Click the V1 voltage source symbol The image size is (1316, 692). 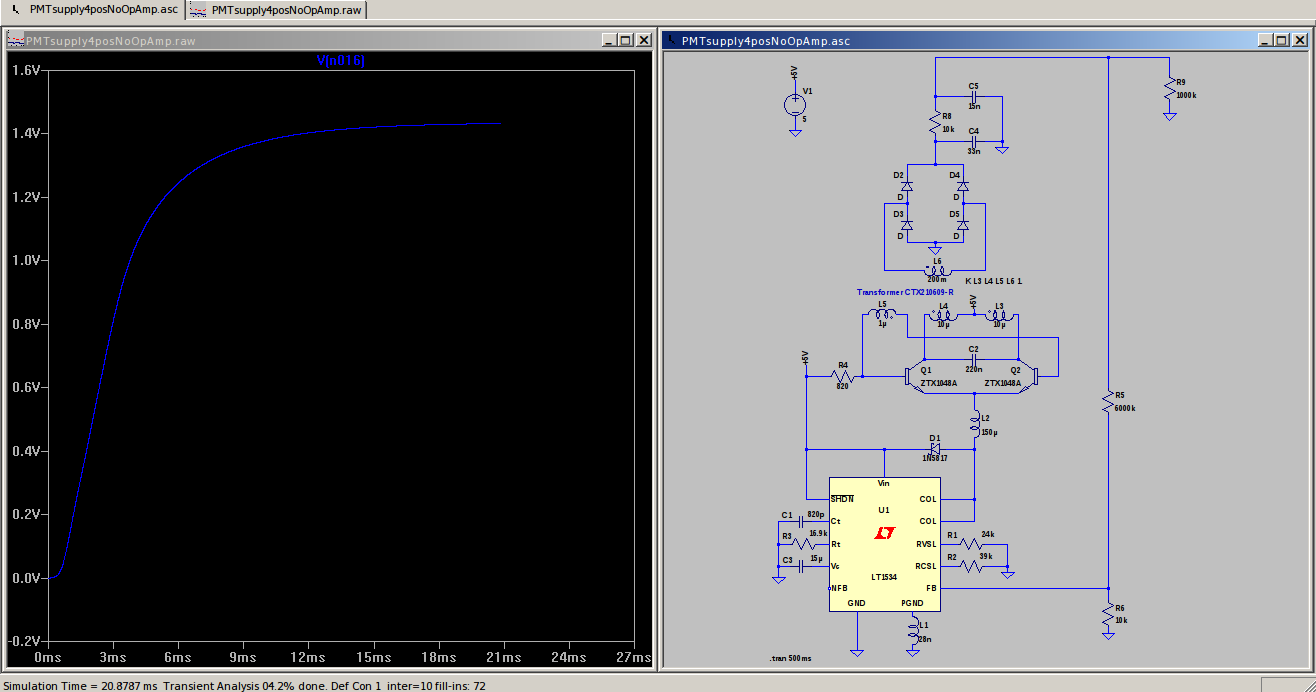coord(795,105)
